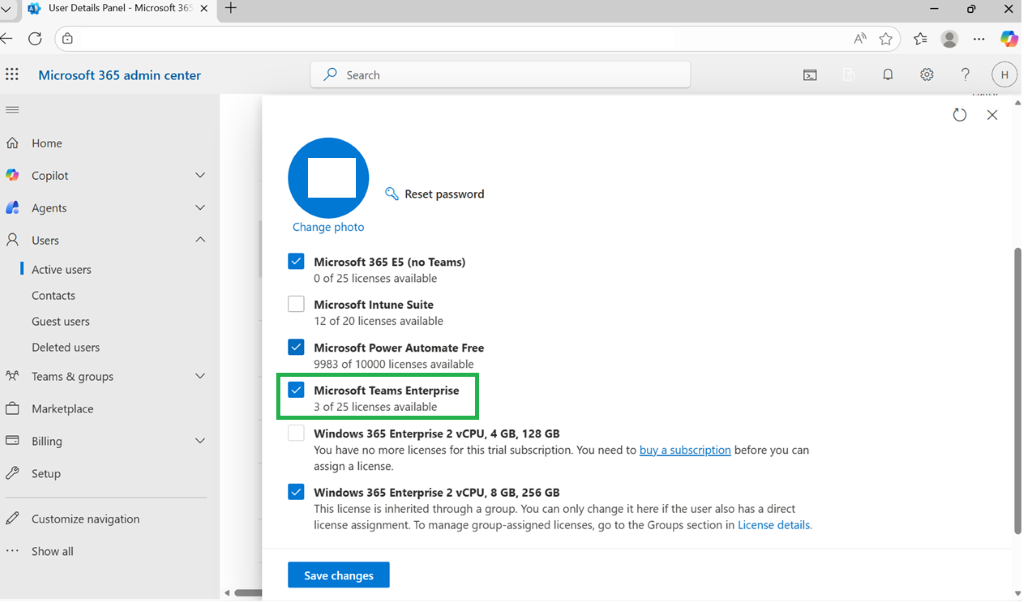Open the buy a subscription link
This screenshot has width=1024, height=603.
tap(685, 450)
